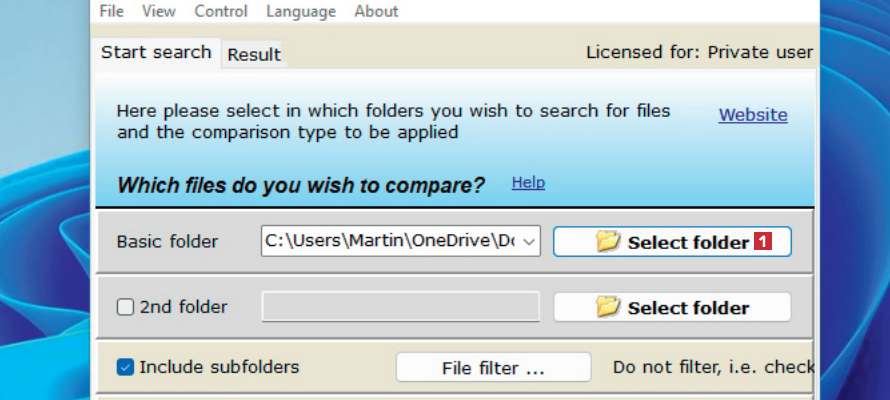This screenshot has width=890, height=400.
Task: Open the Website link
Action: pyautogui.click(x=753, y=115)
